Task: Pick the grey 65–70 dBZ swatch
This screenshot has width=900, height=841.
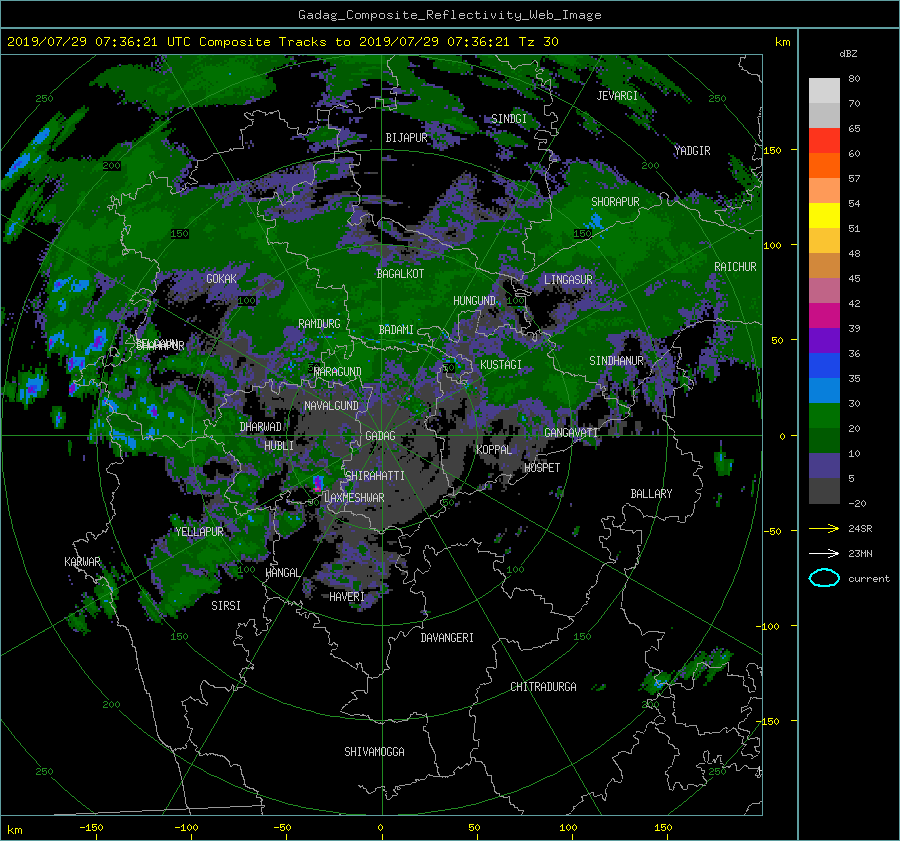Action: pos(824,115)
